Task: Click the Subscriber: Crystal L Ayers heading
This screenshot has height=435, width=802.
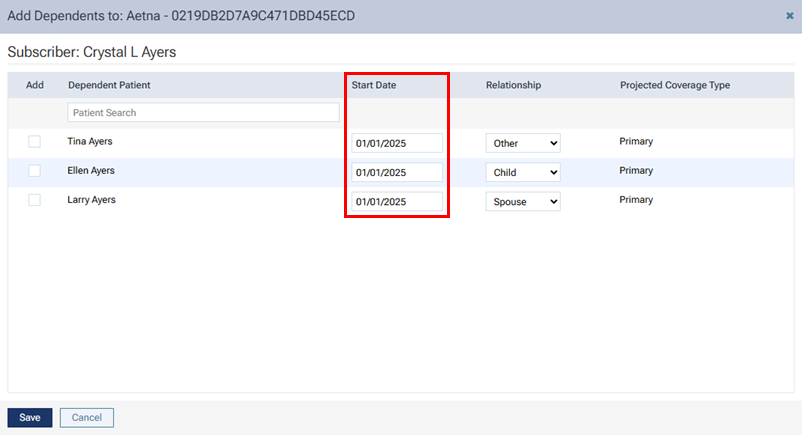Action: (x=92, y=52)
